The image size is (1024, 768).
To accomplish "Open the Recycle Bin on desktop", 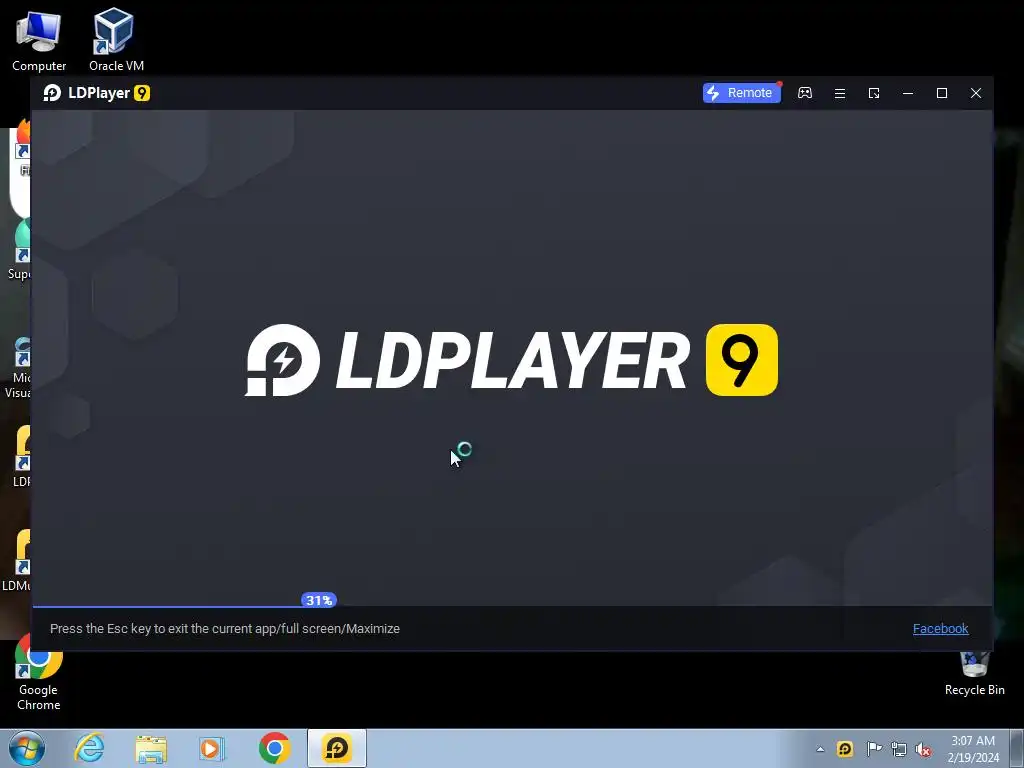I will coord(974,673).
